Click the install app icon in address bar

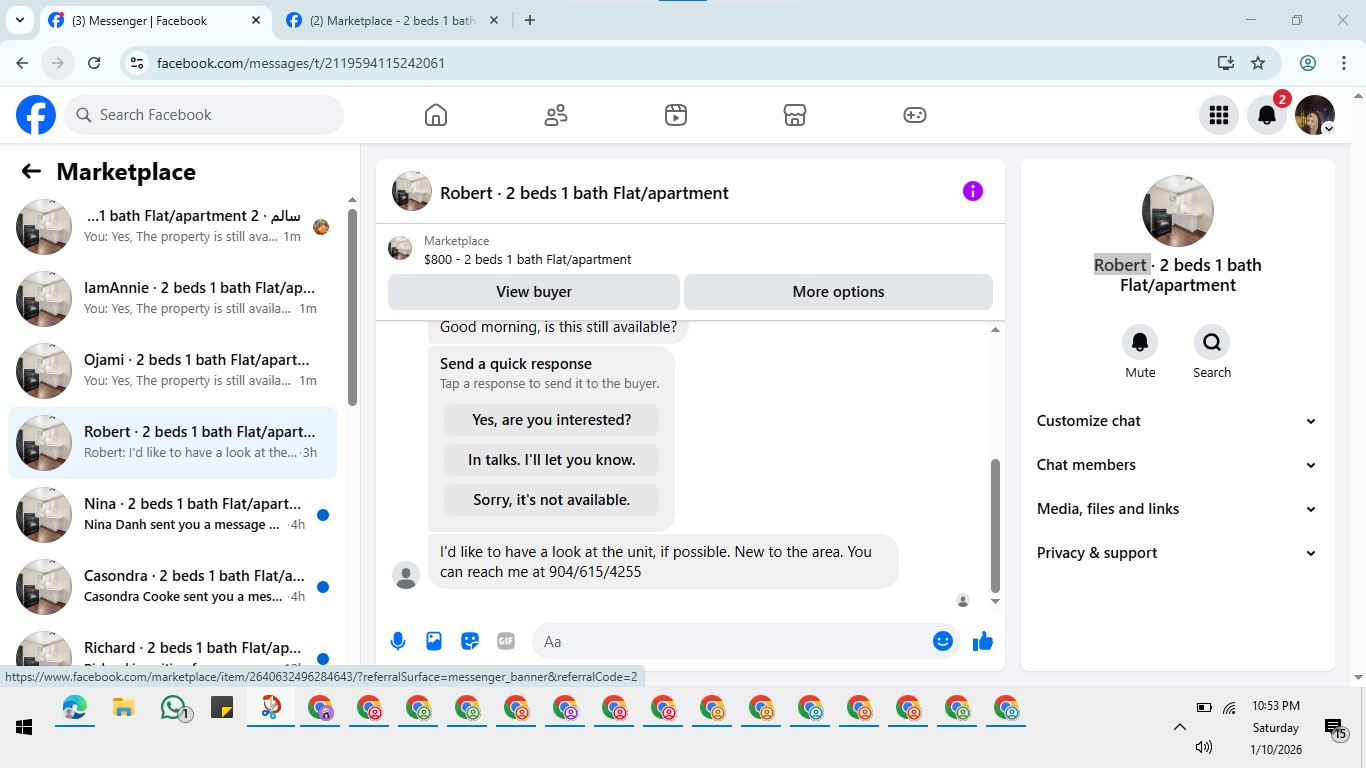point(1226,63)
